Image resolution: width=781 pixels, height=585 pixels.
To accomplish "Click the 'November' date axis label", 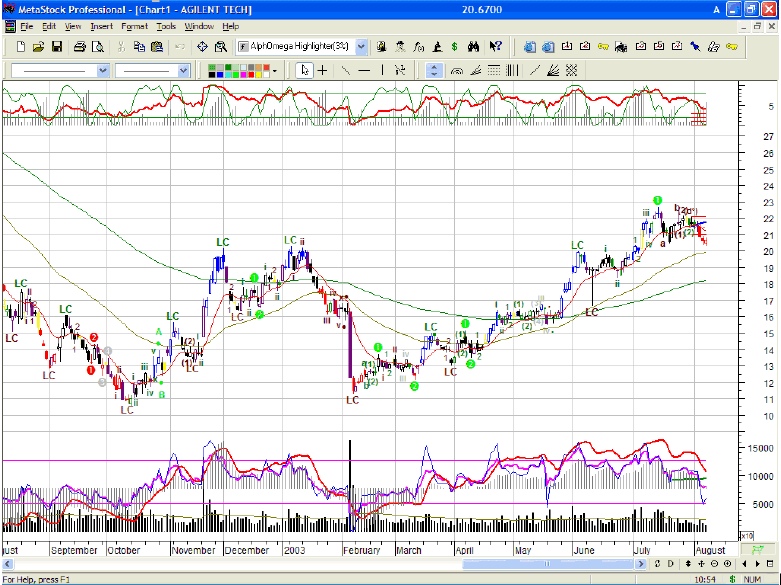I will click(x=194, y=550).
